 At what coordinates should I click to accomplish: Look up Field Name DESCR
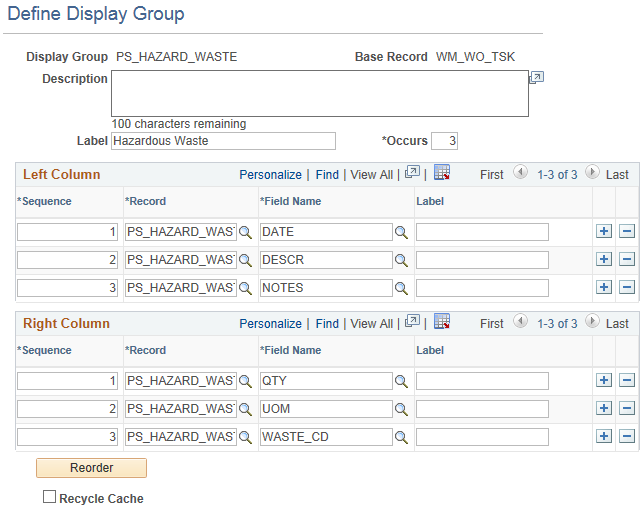pyautogui.click(x=401, y=260)
